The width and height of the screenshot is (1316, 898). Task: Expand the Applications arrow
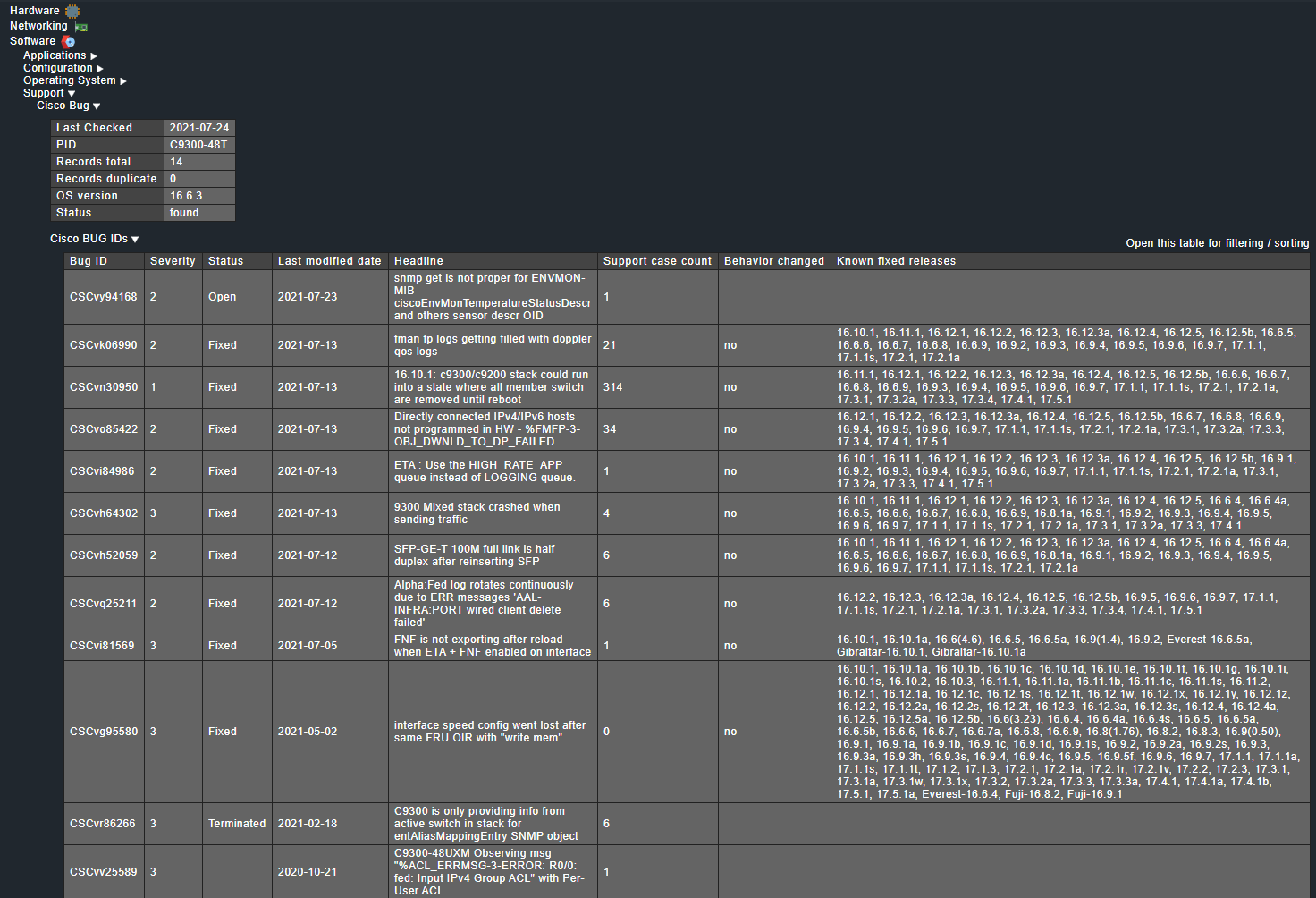(x=94, y=56)
